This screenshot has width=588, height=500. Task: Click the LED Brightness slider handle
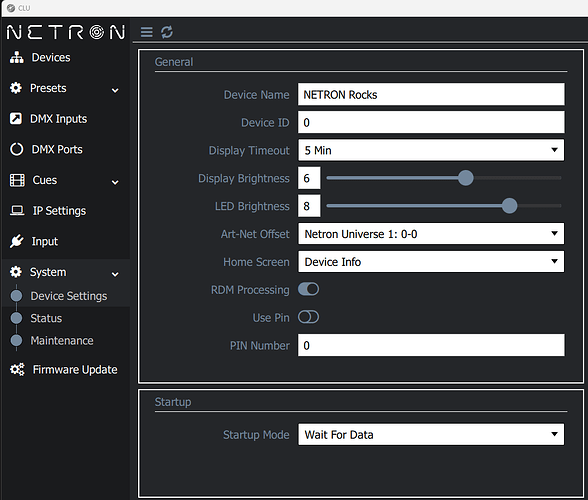pos(509,206)
